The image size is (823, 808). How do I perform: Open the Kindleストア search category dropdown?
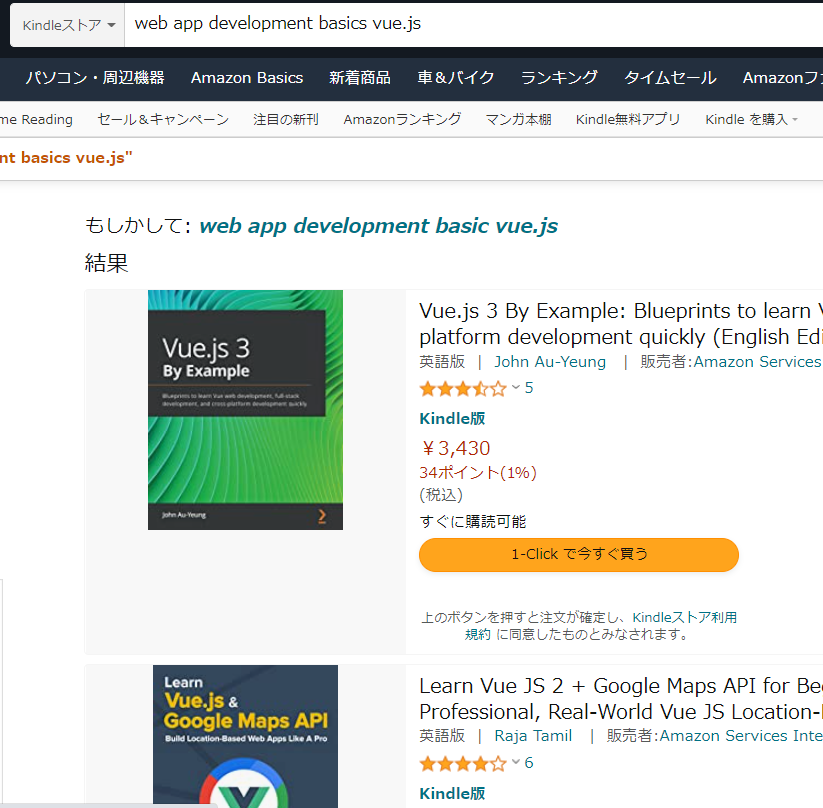point(68,25)
